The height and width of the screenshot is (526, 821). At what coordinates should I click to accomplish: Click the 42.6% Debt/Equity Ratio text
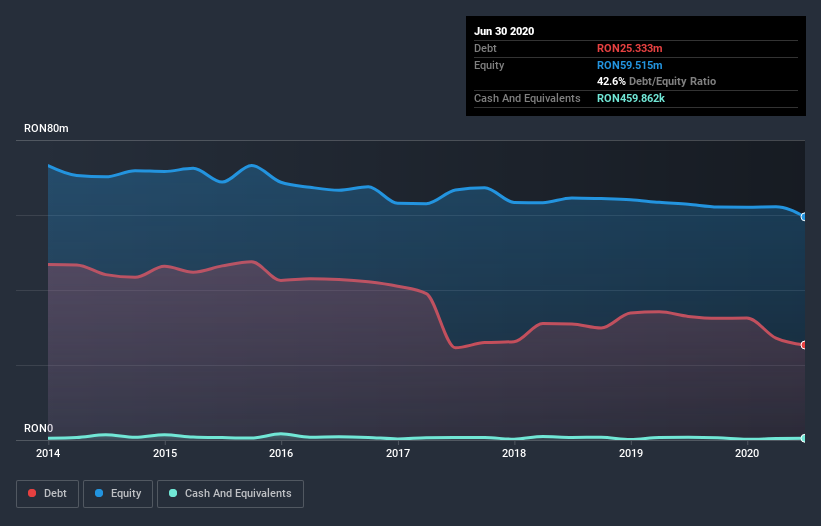tap(657, 81)
